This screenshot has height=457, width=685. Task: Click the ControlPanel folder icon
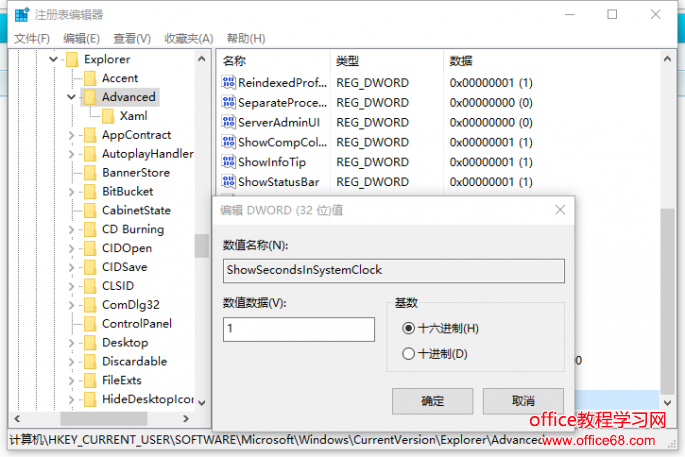tap(90, 323)
